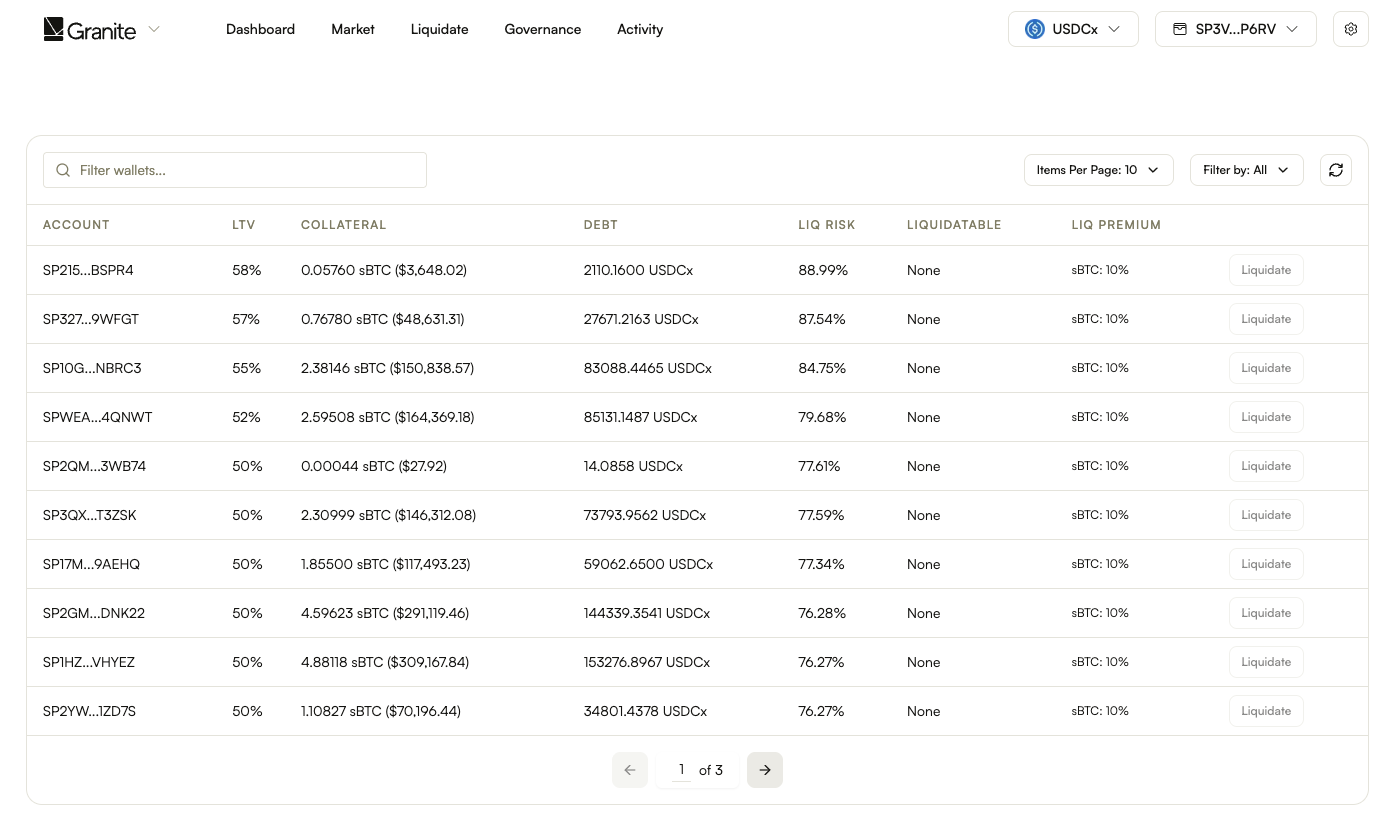Open the Liquidate tab

point(439,29)
